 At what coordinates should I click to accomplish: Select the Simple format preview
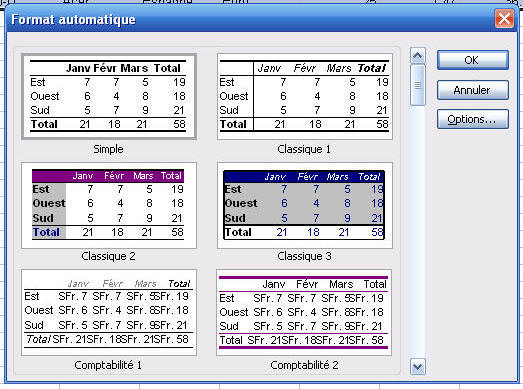point(109,96)
